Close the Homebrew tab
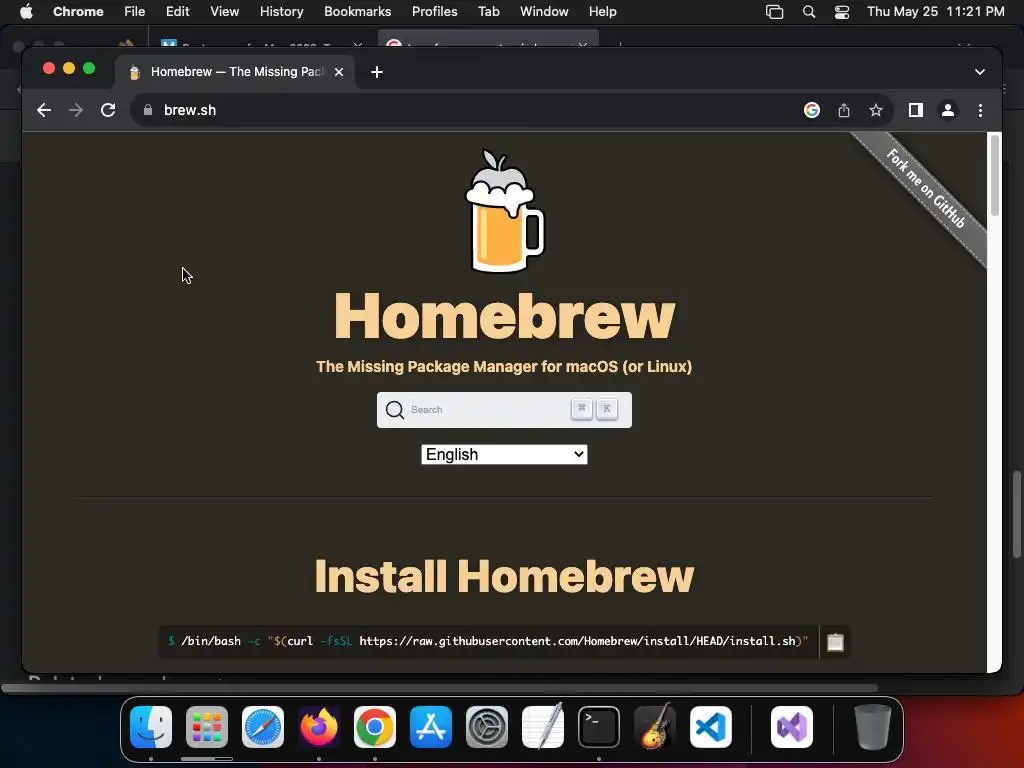The height and width of the screenshot is (768, 1024). click(339, 72)
